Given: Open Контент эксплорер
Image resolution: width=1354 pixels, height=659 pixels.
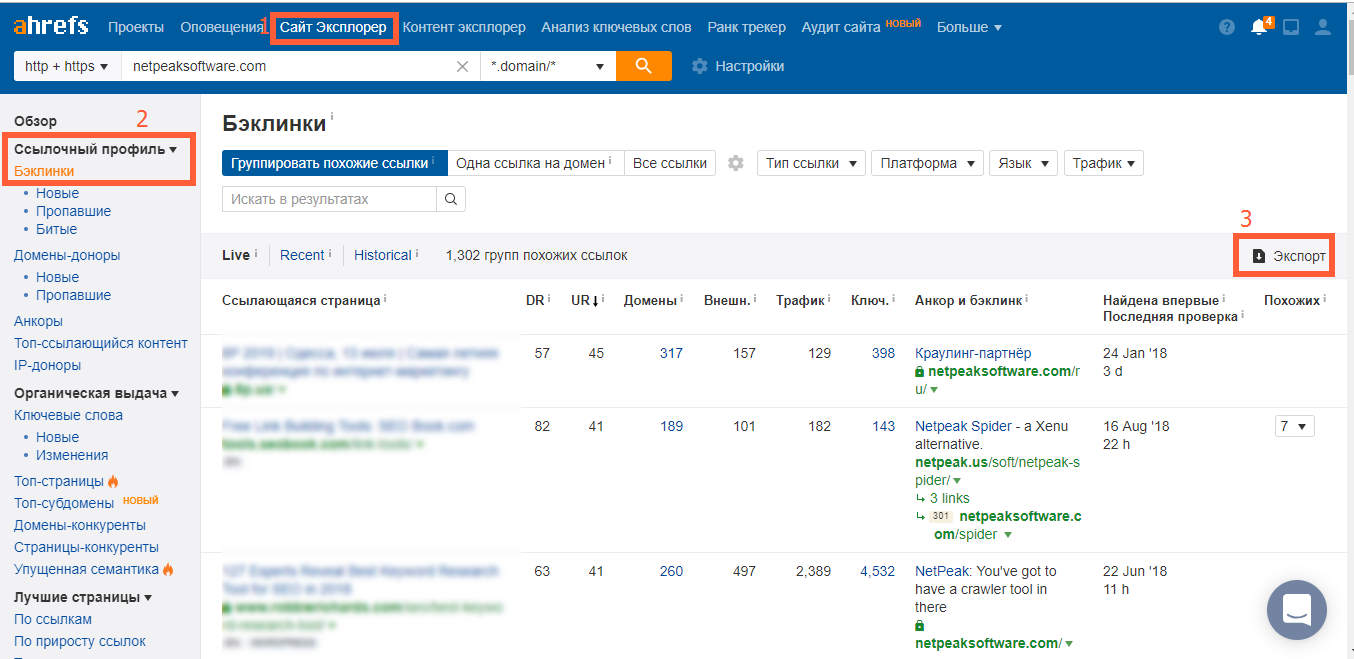Looking at the screenshot, I should click(464, 27).
